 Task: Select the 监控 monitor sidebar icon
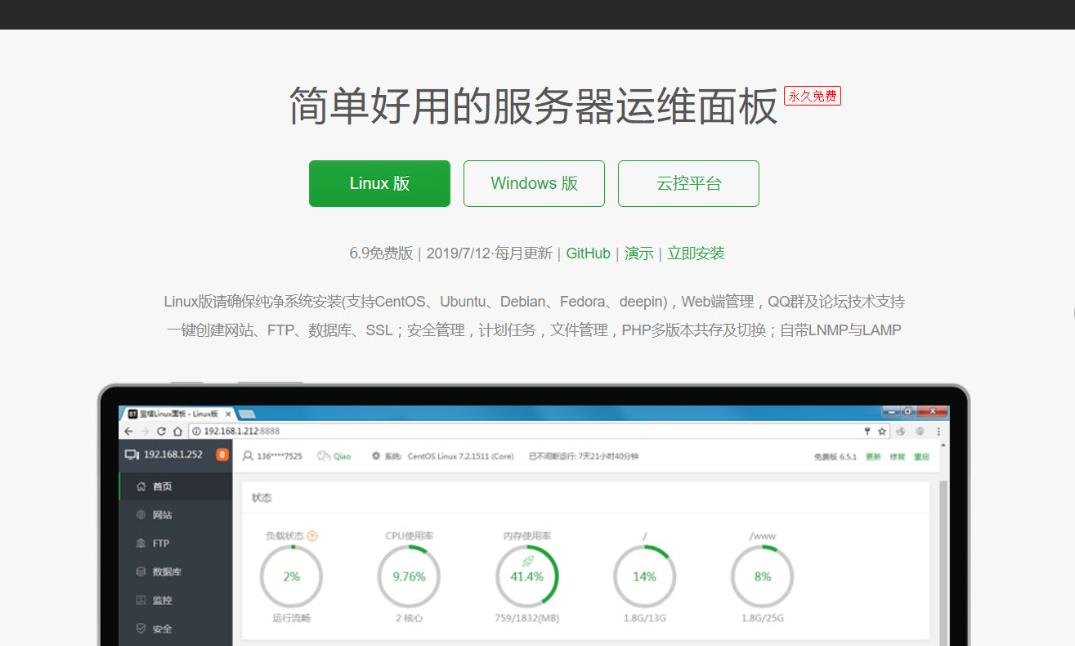pyautogui.click(x=141, y=601)
